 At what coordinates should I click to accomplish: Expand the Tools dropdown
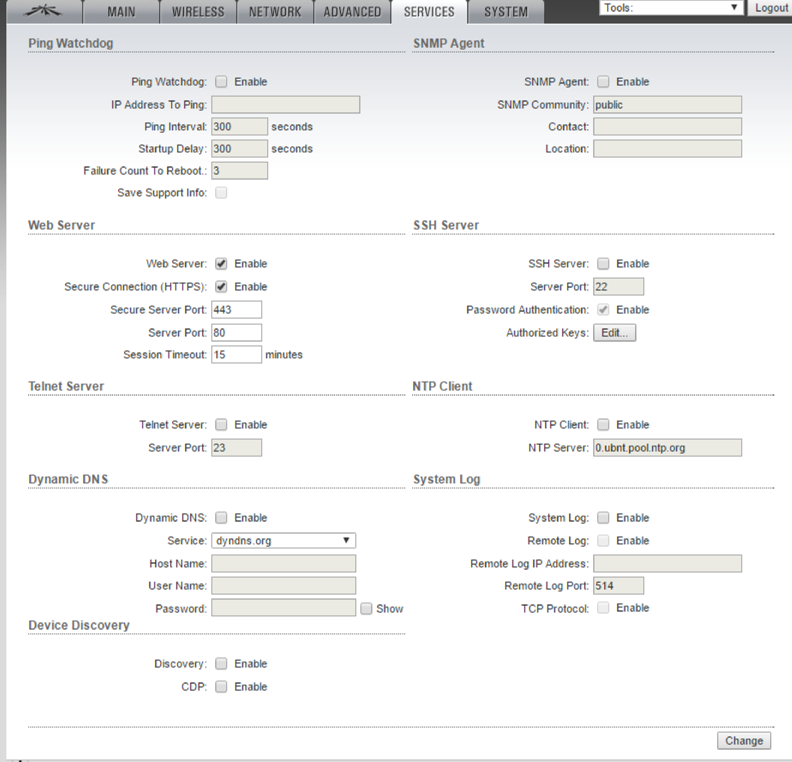[x=671, y=8]
